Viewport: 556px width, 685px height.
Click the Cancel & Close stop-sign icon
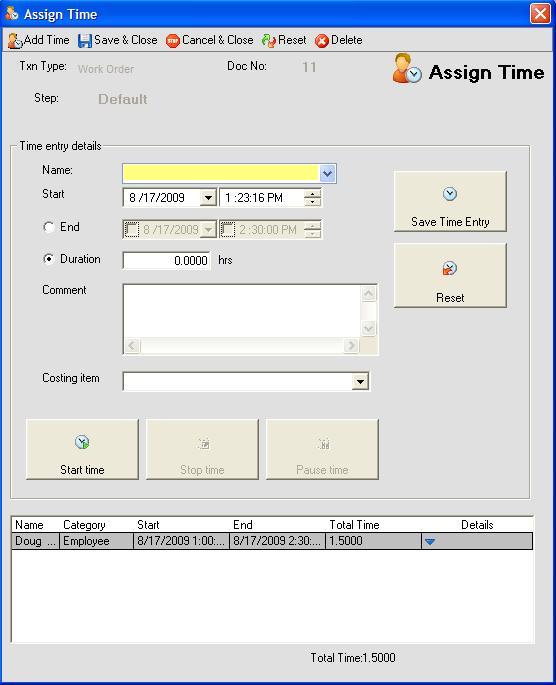pyautogui.click(x=173, y=41)
